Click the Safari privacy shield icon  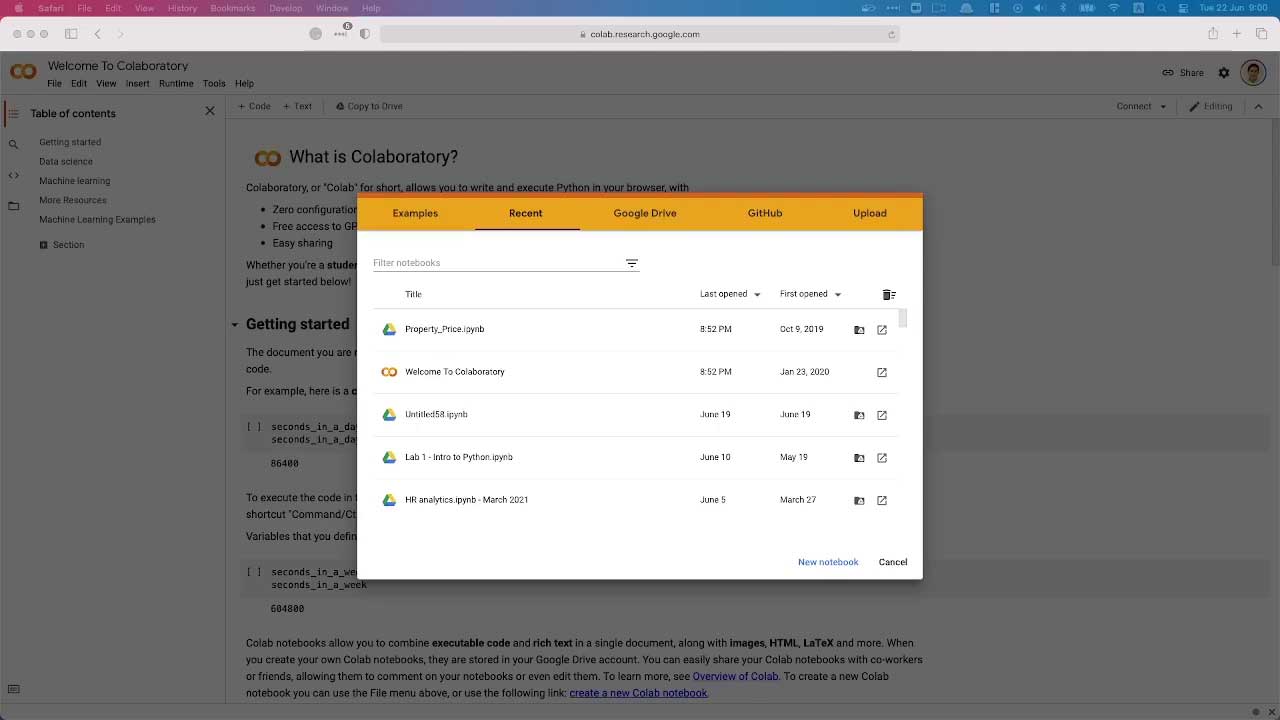click(x=364, y=34)
